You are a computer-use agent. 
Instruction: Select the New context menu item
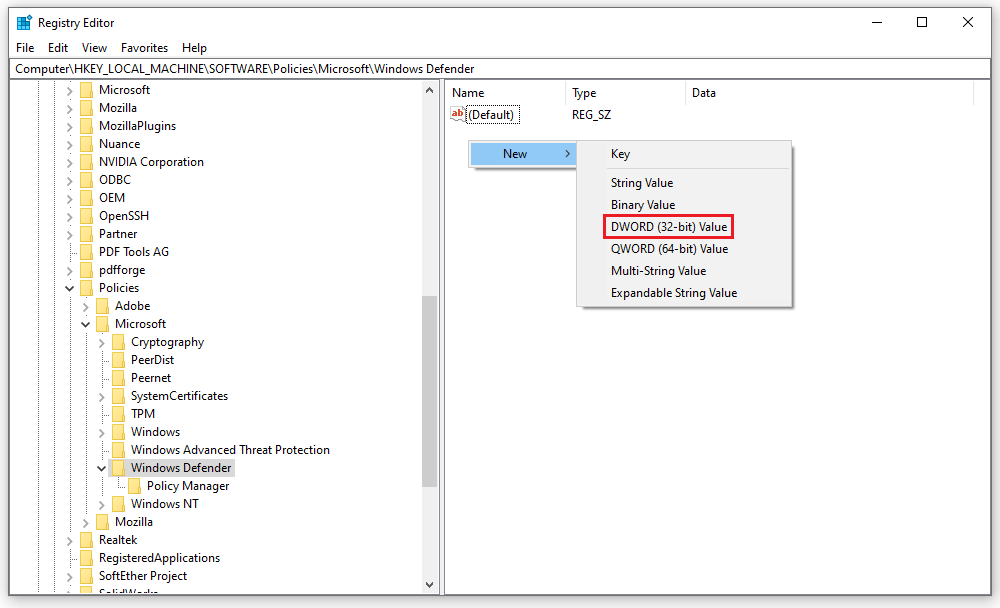click(x=523, y=154)
